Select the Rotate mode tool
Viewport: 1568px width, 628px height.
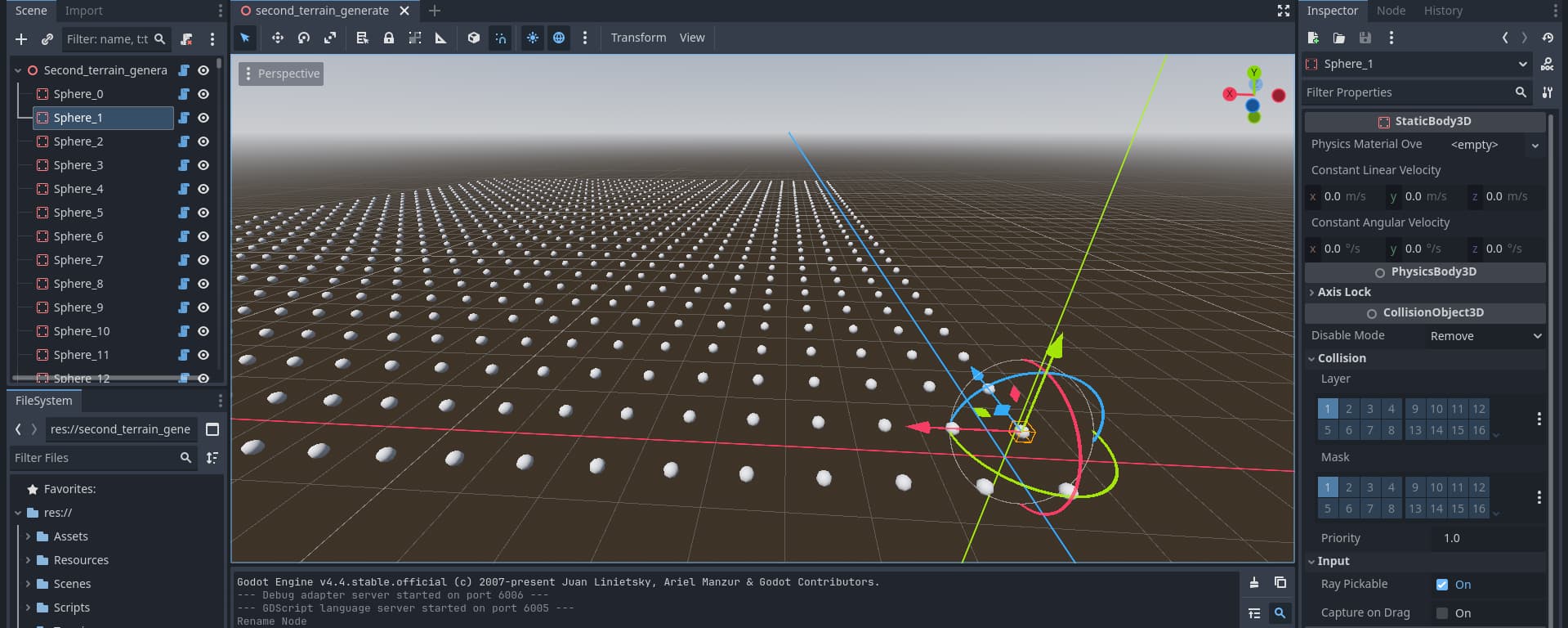[304, 38]
